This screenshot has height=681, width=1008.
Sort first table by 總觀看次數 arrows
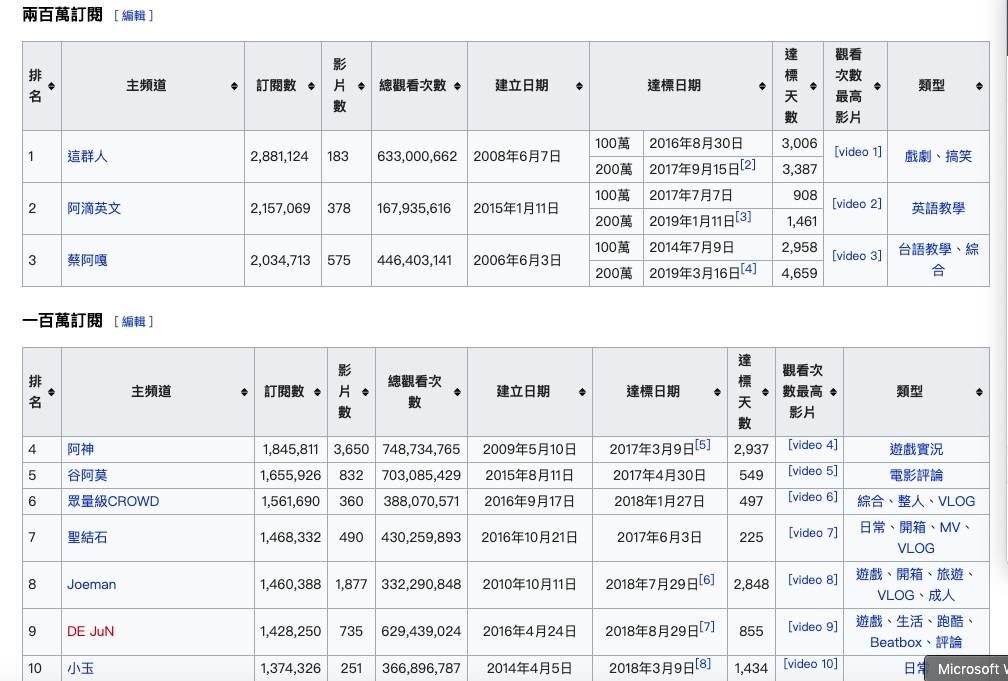pyautogui.click(x=460, y=86)
